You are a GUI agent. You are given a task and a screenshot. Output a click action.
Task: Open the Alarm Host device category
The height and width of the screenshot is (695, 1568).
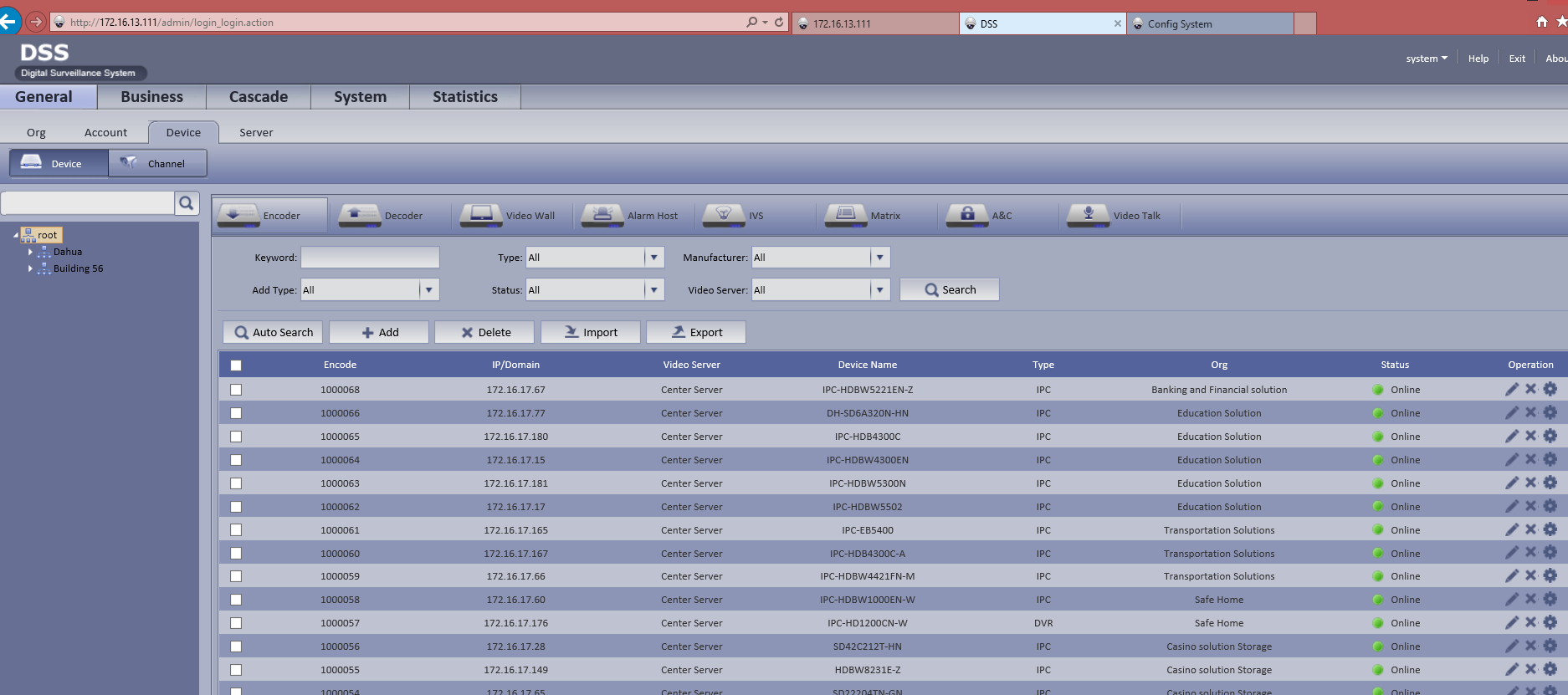pyautogui.click(x=602, y=215)
